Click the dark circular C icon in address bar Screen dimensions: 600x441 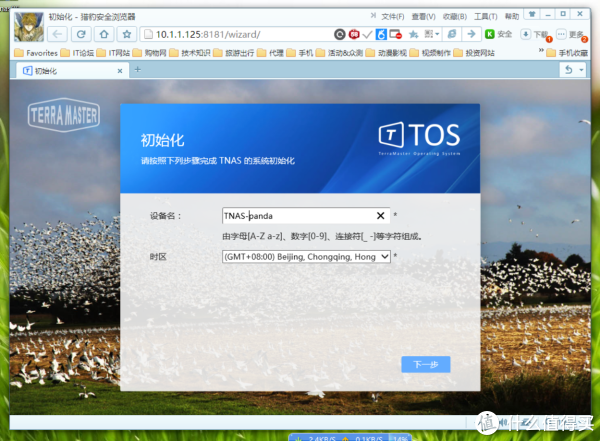coord(339,34)
